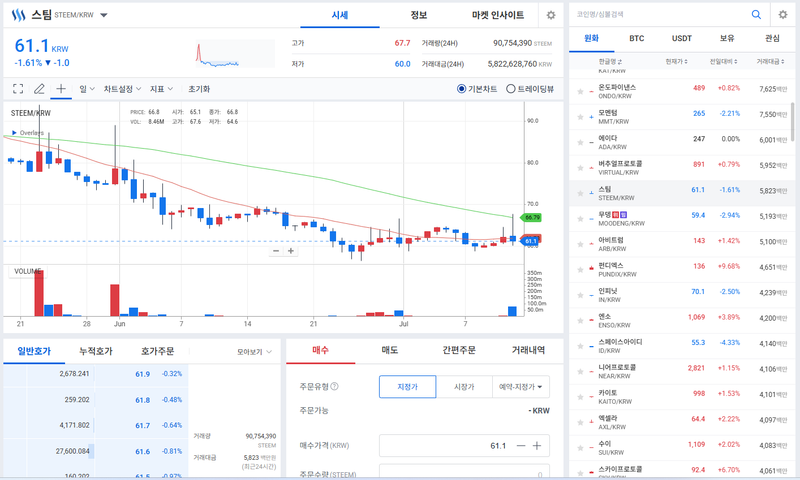Open the market list settings gear
This screenshot has width=800, height=480.
[x=783, y=15]
